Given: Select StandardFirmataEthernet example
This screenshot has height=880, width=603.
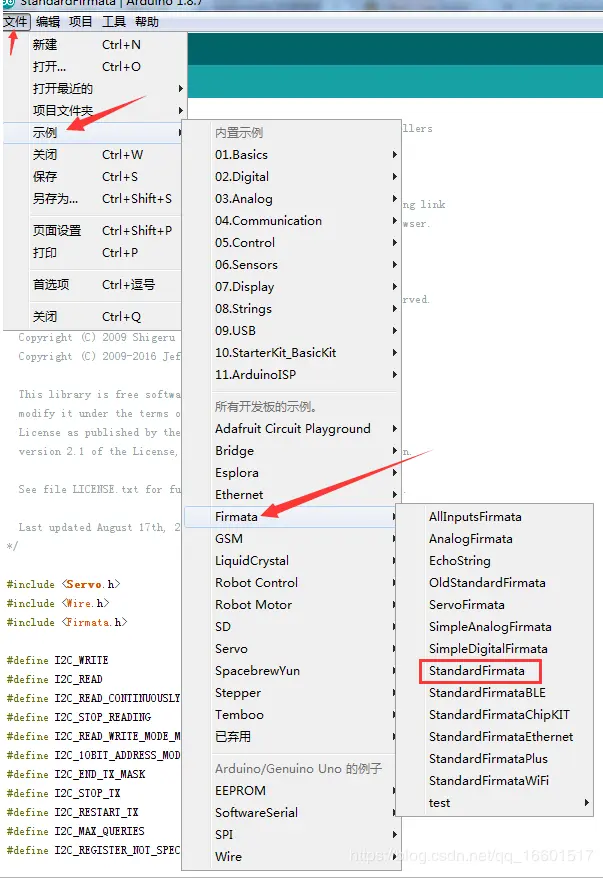Looking at the screenshot, I should 495,736.
